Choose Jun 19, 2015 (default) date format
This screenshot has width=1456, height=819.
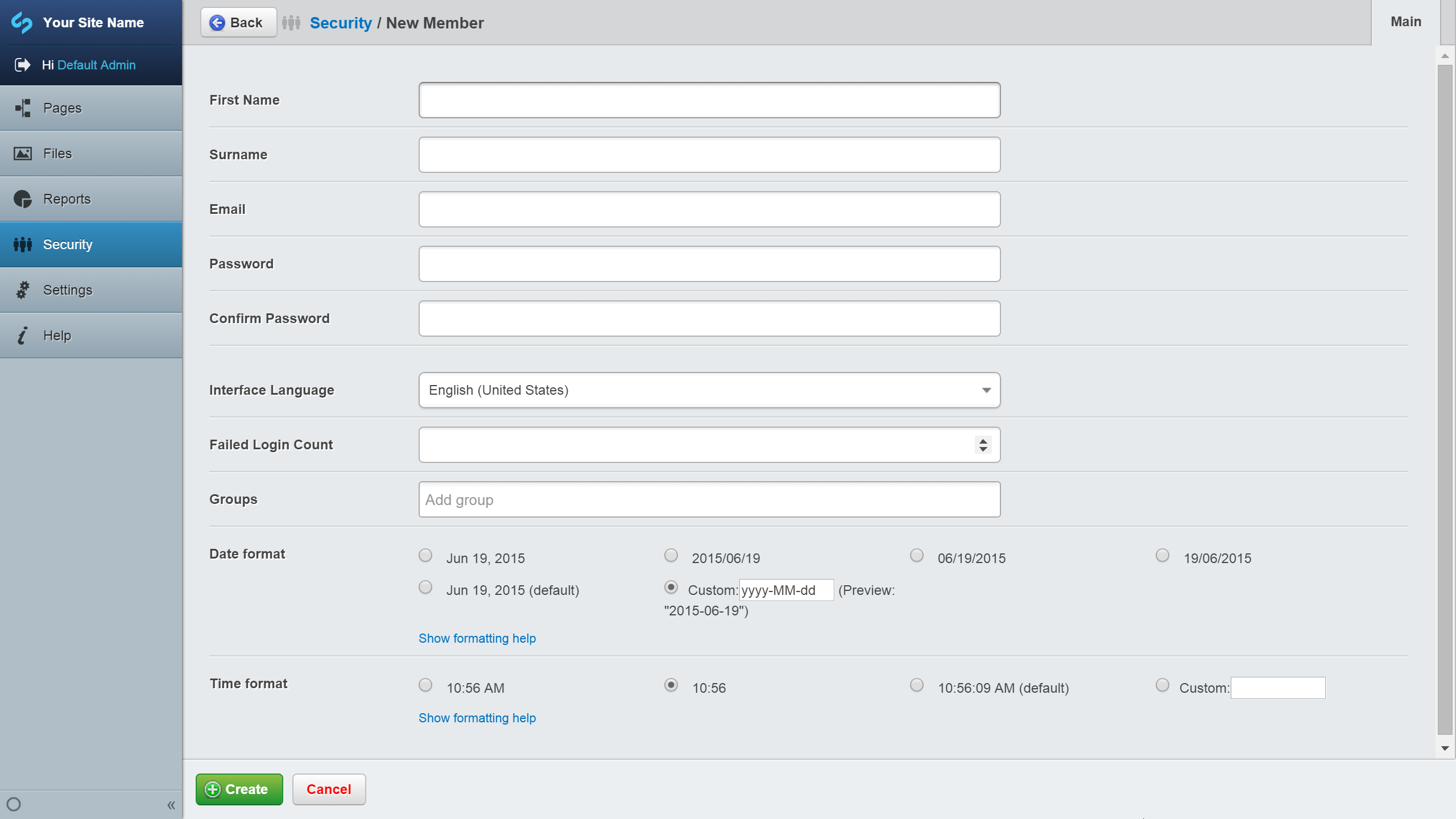click(x=425, y=587)
